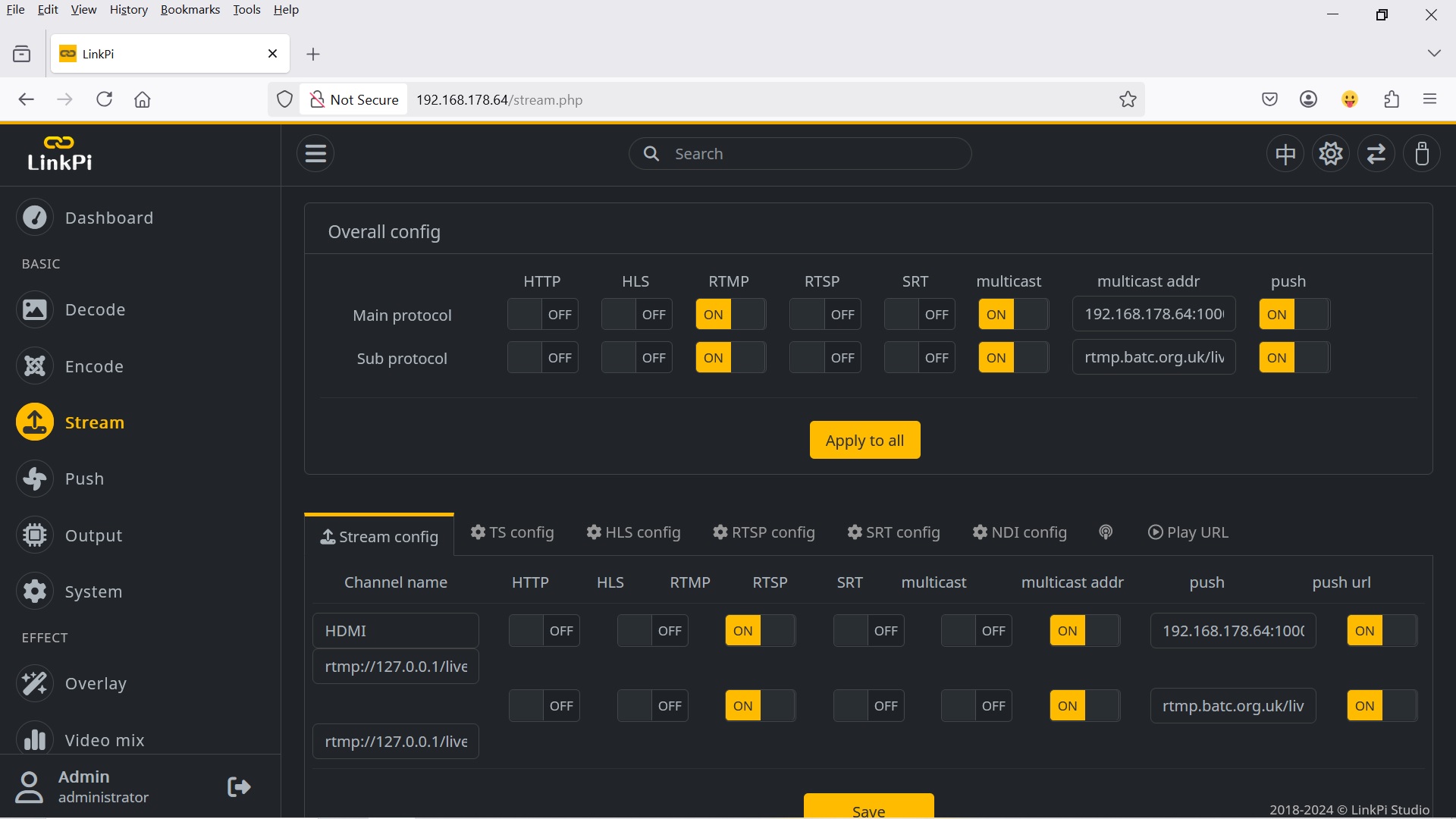Click the Decode icon in sidebar
1456x819 pixels.
tap(35, 309)
